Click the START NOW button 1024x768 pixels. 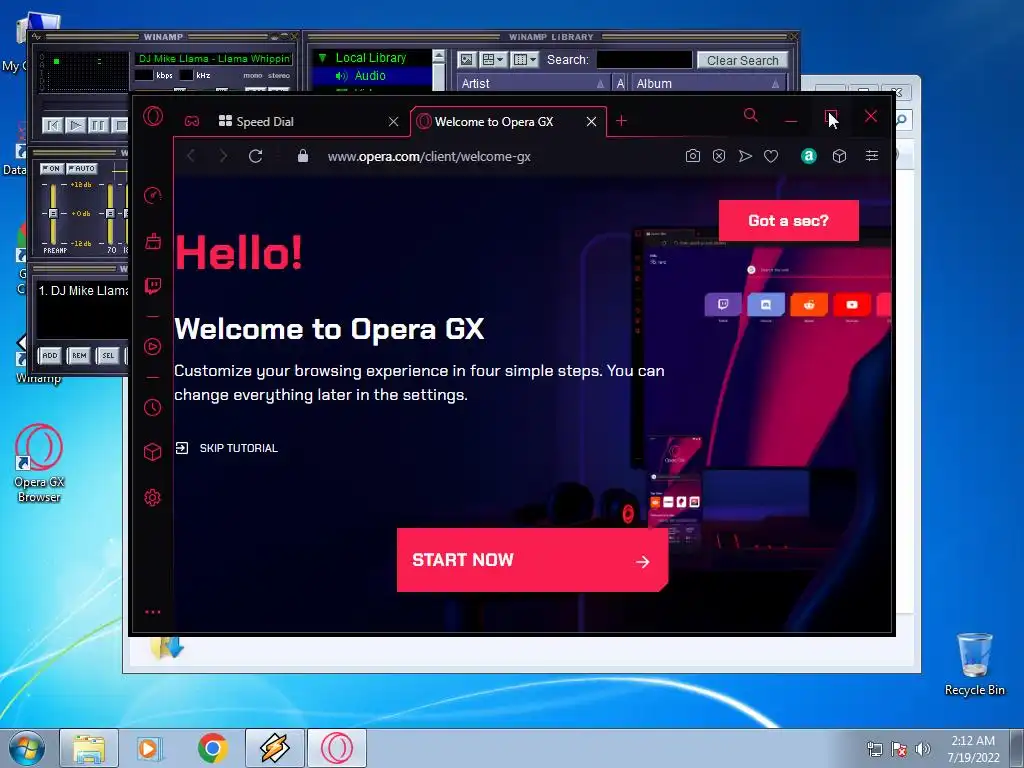(x=532, y=560)
